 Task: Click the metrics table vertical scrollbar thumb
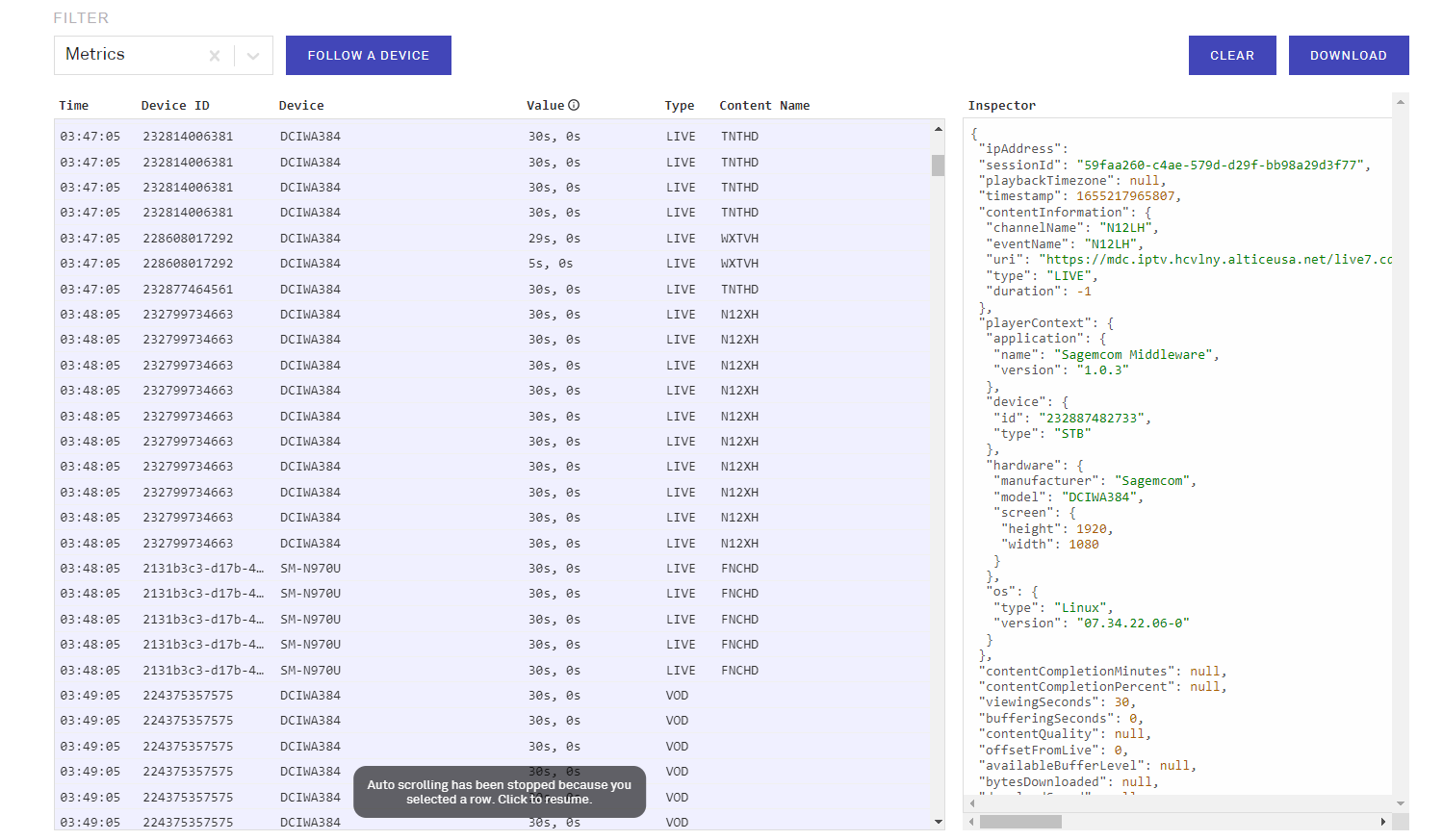click(x=938, y=165)
